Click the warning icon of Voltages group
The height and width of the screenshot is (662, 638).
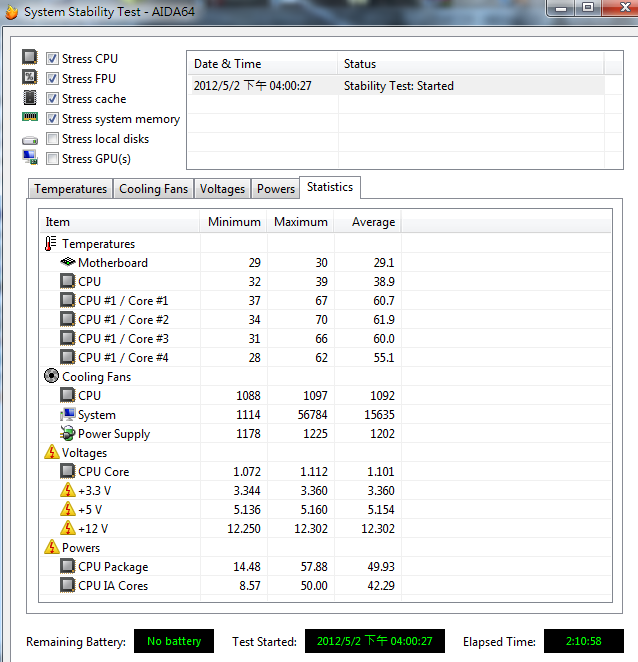[52, 452]
